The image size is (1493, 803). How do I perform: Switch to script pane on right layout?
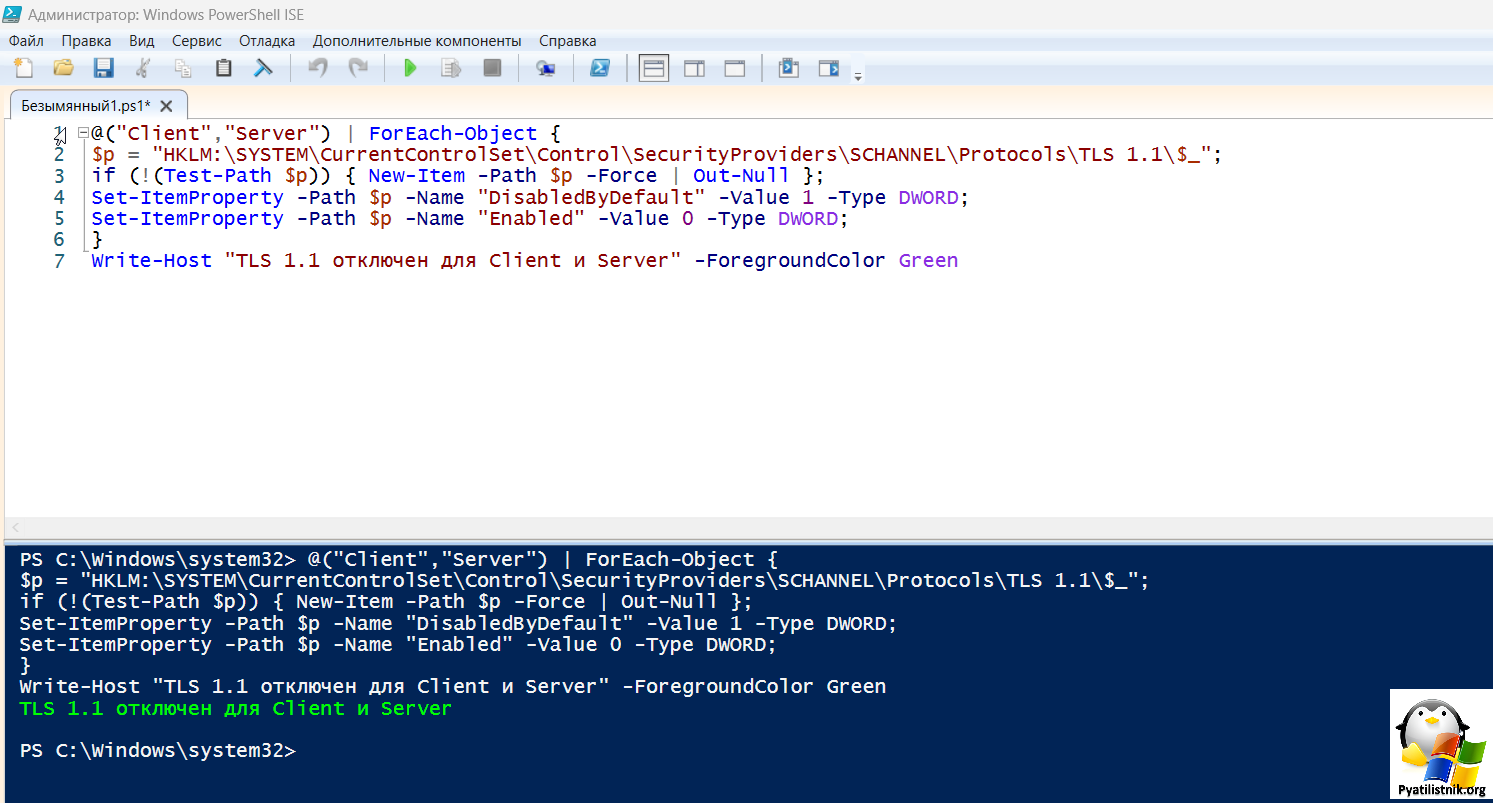click(694, 68)
